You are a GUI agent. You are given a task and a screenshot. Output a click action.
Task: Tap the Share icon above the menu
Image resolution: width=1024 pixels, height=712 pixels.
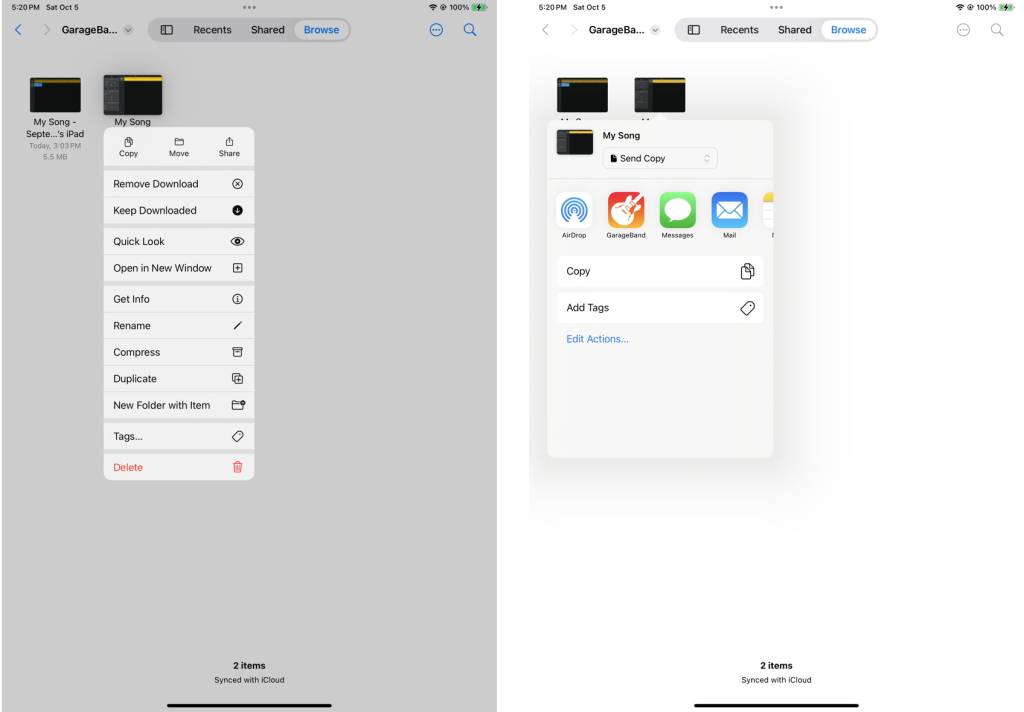[229, 146]
